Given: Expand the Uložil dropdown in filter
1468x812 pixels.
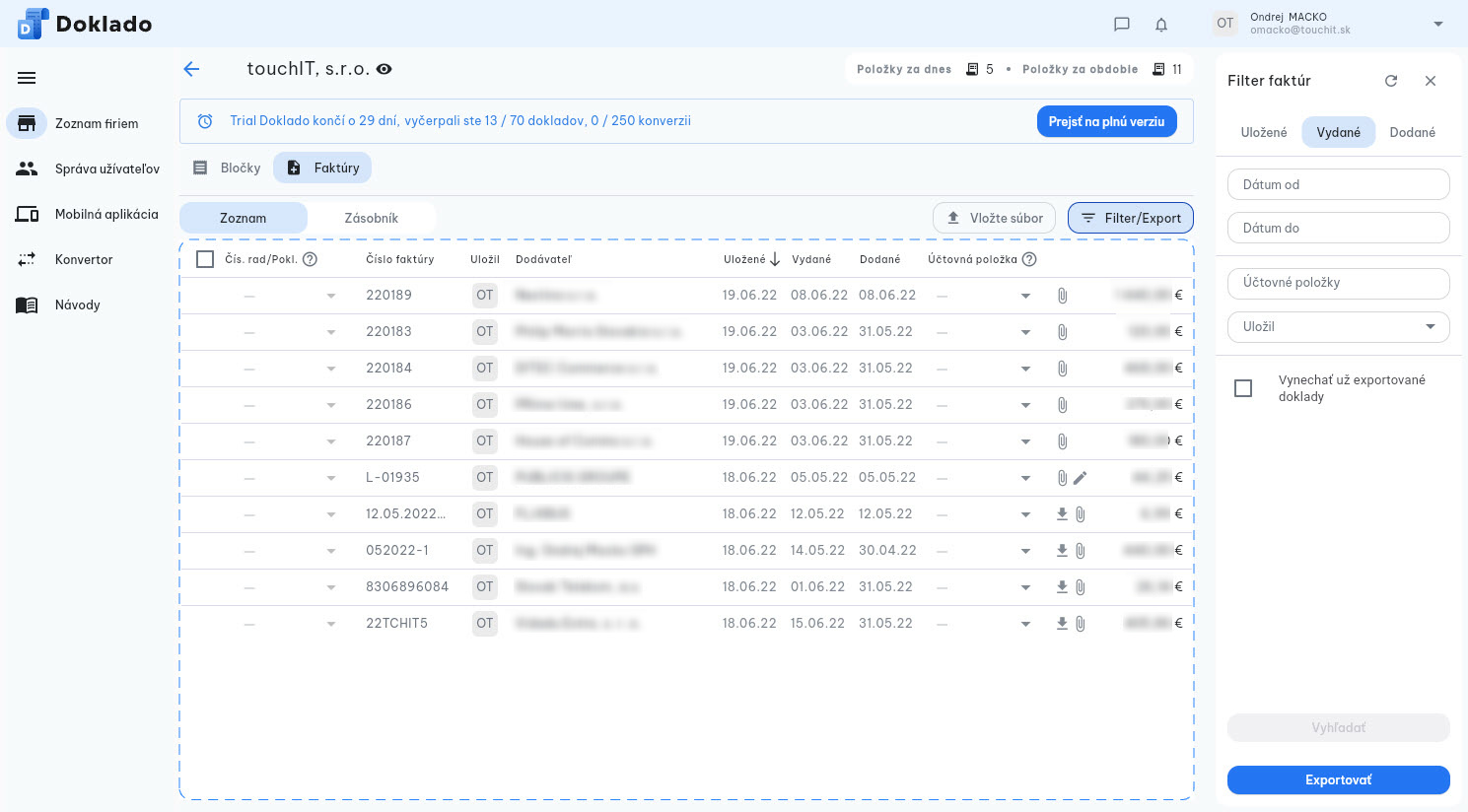Looking at the screenshot, I should 1430,326.
